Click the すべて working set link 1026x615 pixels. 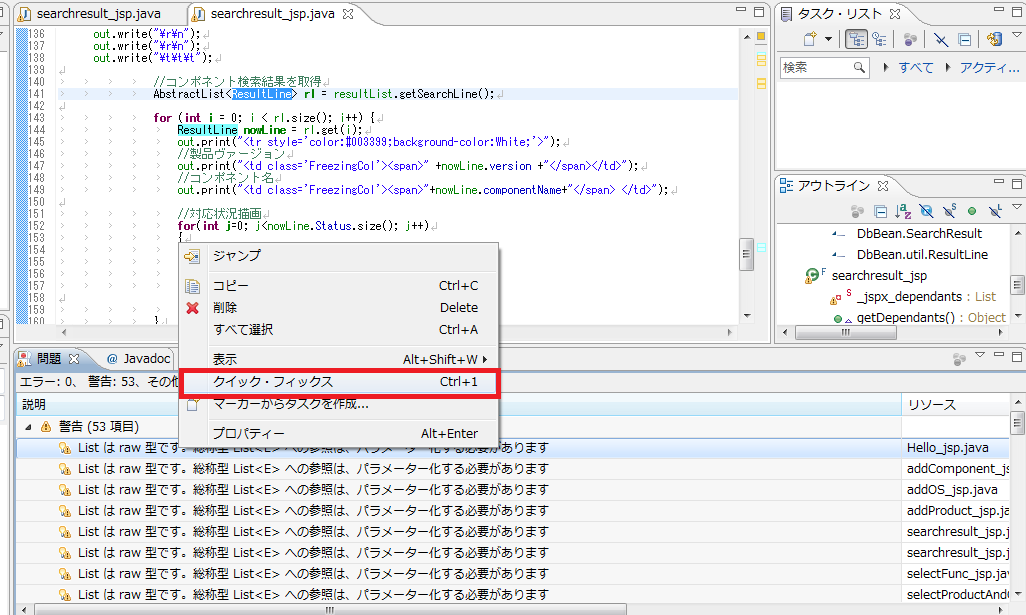click(915, 67)
